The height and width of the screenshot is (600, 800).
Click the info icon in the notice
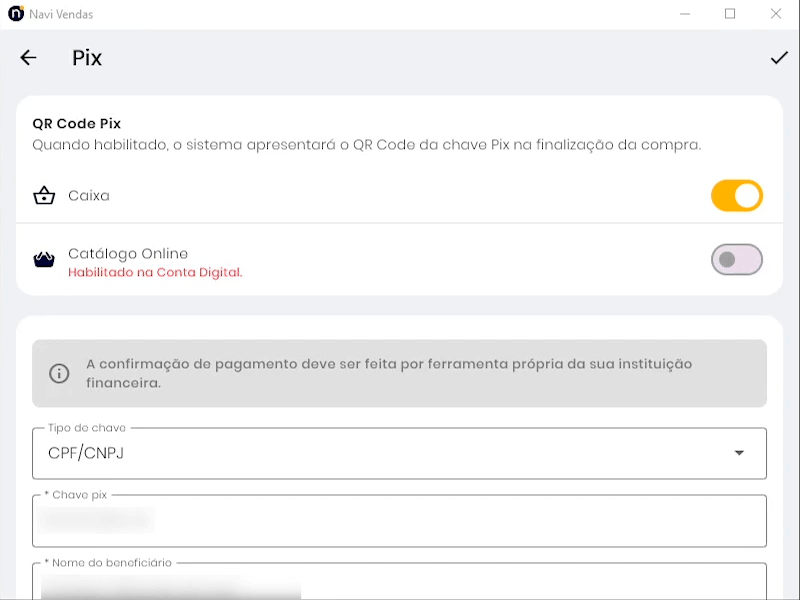pyautogui.click(x=59, y=373)
